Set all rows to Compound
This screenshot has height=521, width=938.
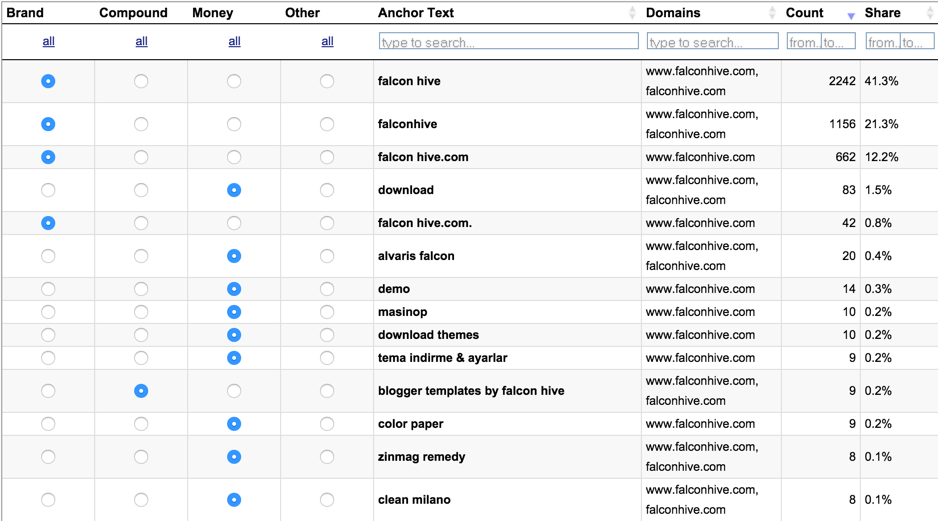pos(141,41)
